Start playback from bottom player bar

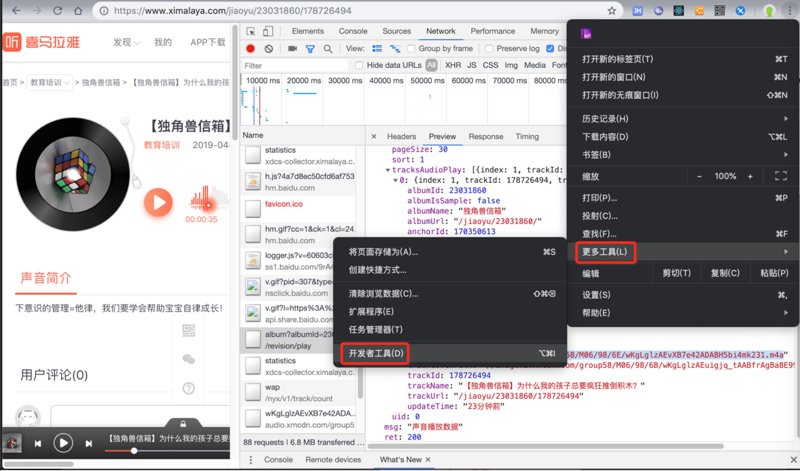click(63, 443)
